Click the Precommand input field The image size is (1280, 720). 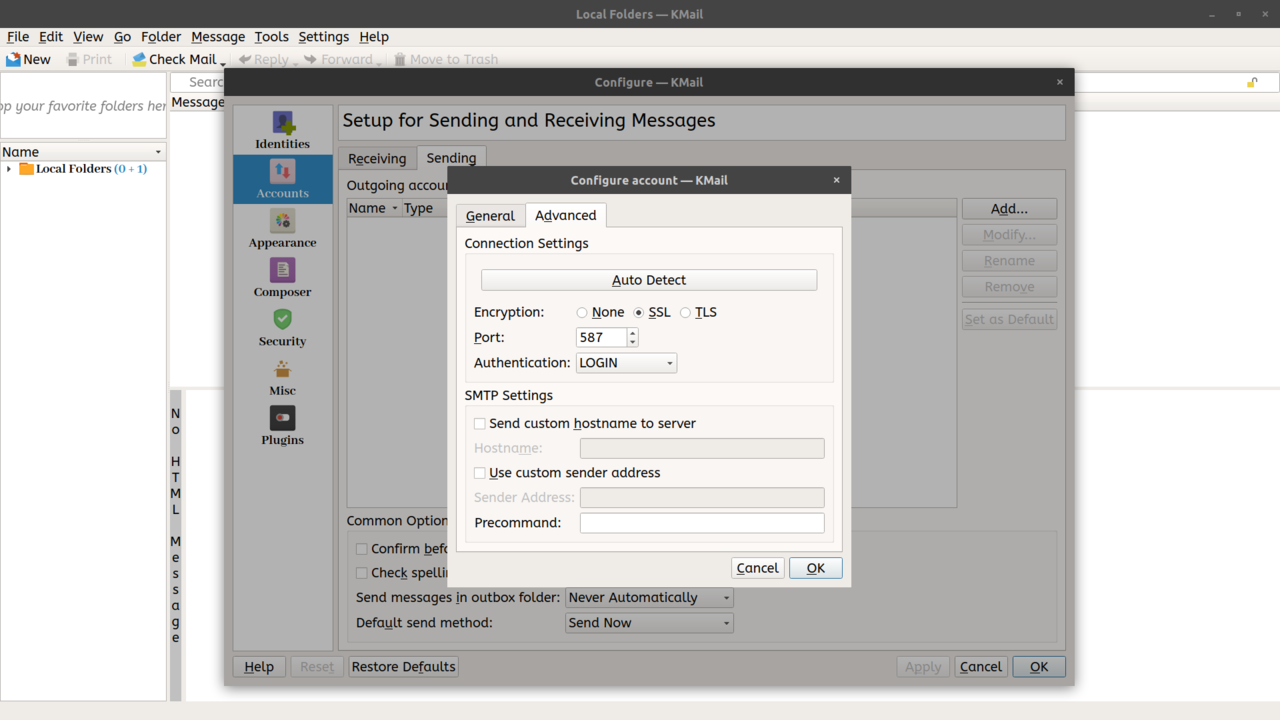pyautogui.click(x=702, y=523)
